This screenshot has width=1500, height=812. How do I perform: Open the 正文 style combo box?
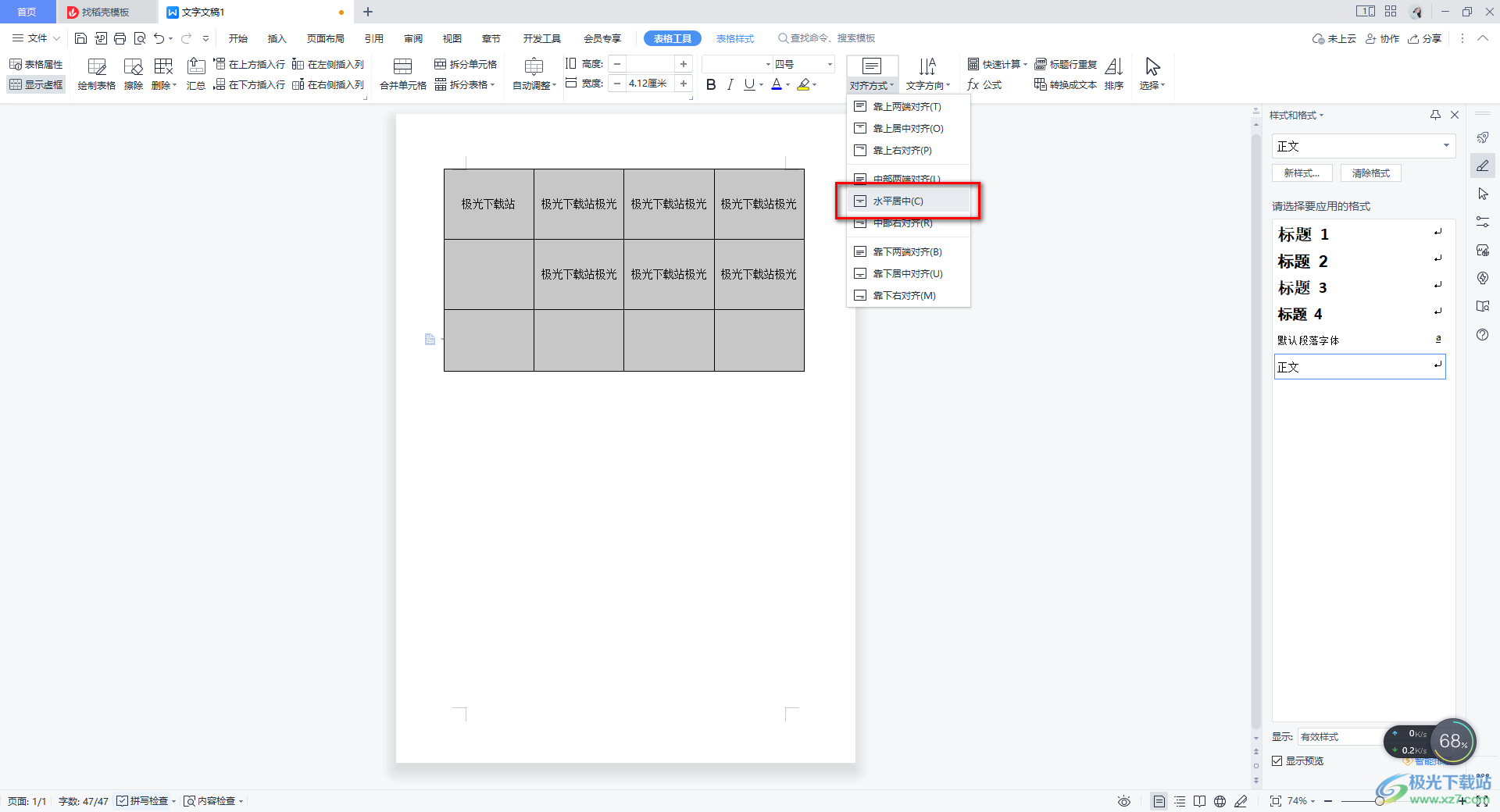click(x=1363, y=146)
